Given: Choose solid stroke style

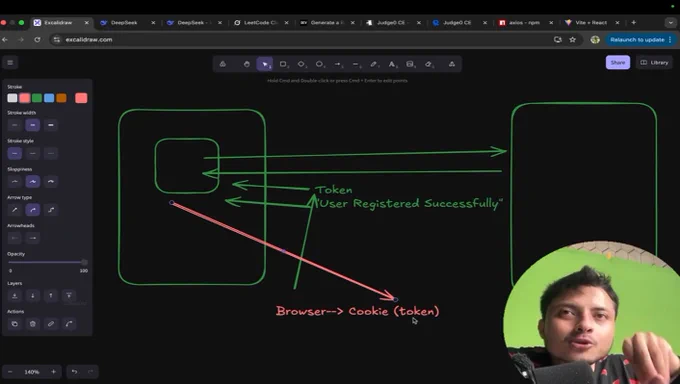Looking at the screenshot, I should 15,154.
